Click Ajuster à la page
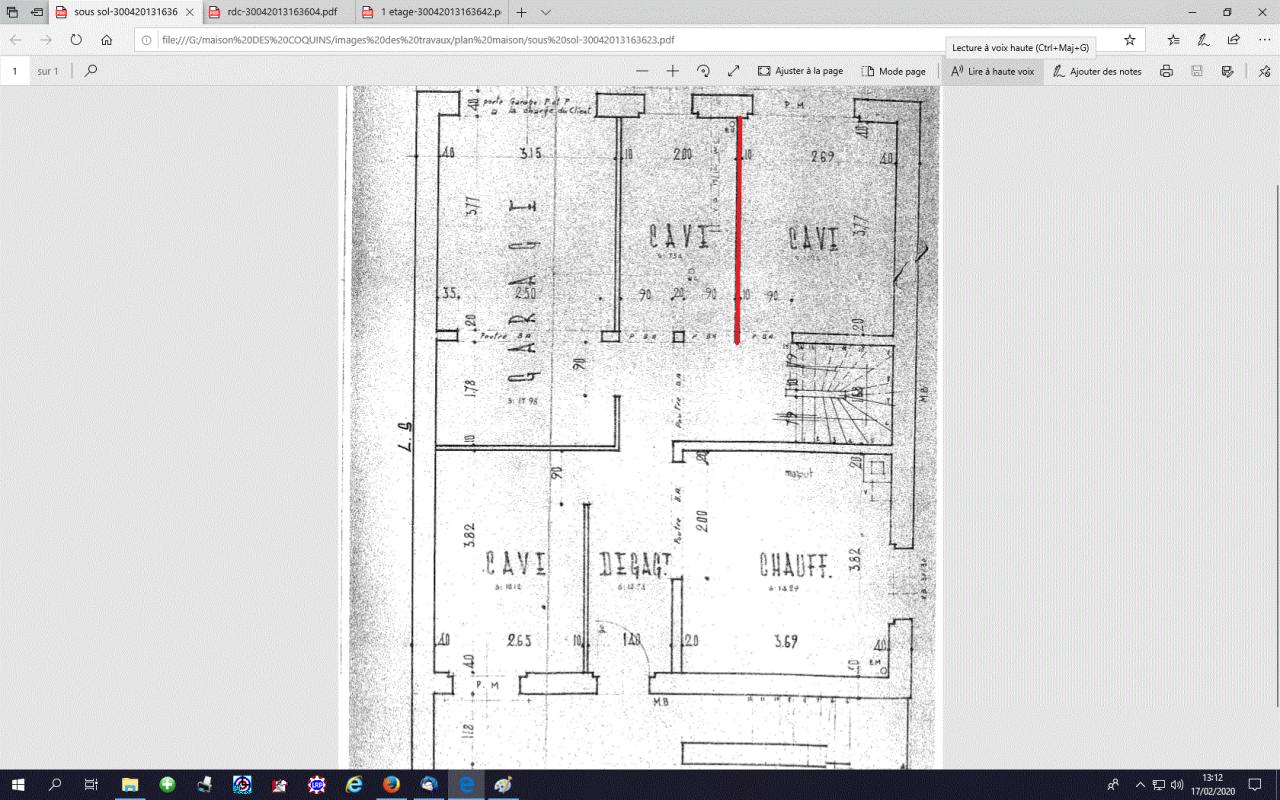This screenshot has width=1280, height=800. click(800, 71)
